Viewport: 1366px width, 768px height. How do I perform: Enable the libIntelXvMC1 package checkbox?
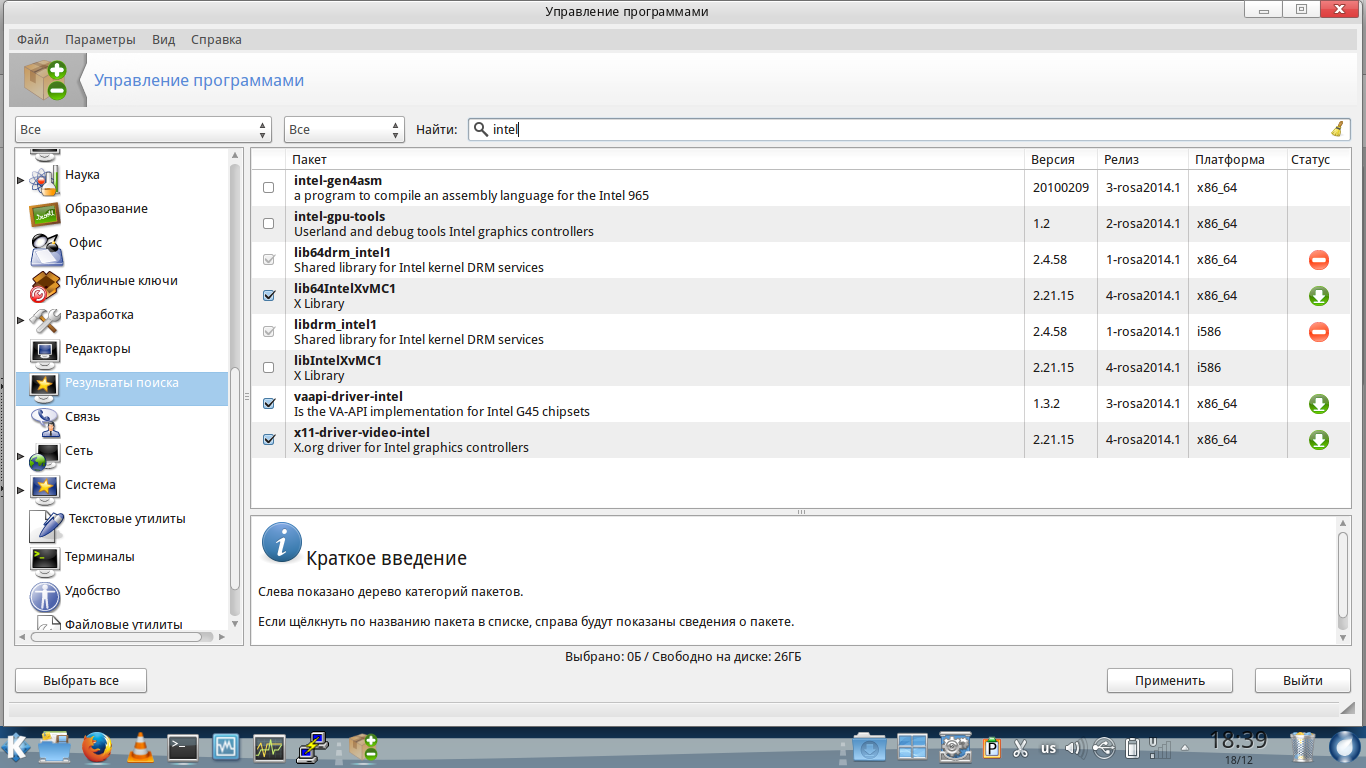(x=268, y=368)
